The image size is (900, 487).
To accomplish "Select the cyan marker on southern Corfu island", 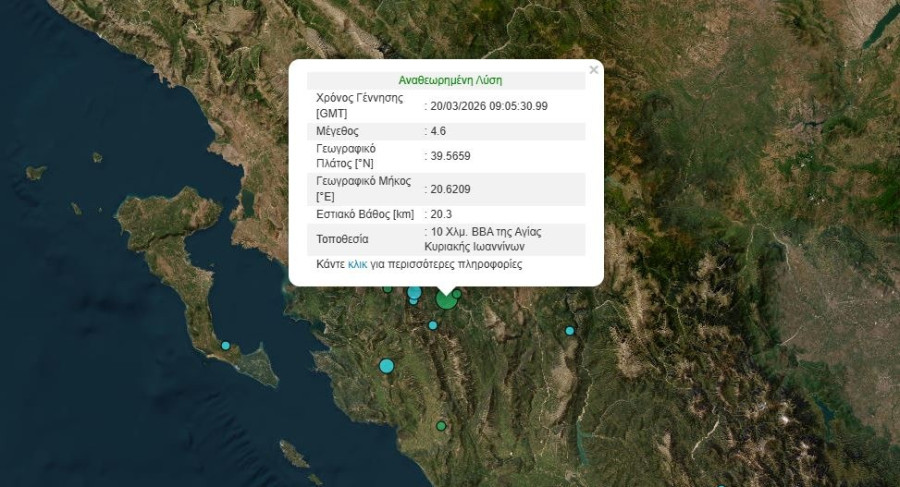I will [x=225, y=346].
